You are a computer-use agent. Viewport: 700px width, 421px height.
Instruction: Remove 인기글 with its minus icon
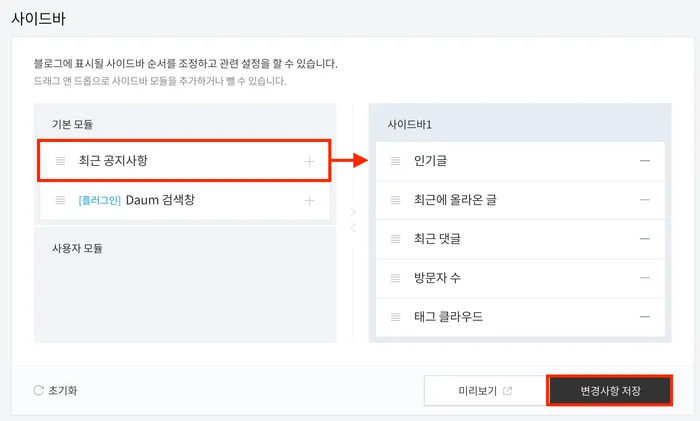point(645,161)
